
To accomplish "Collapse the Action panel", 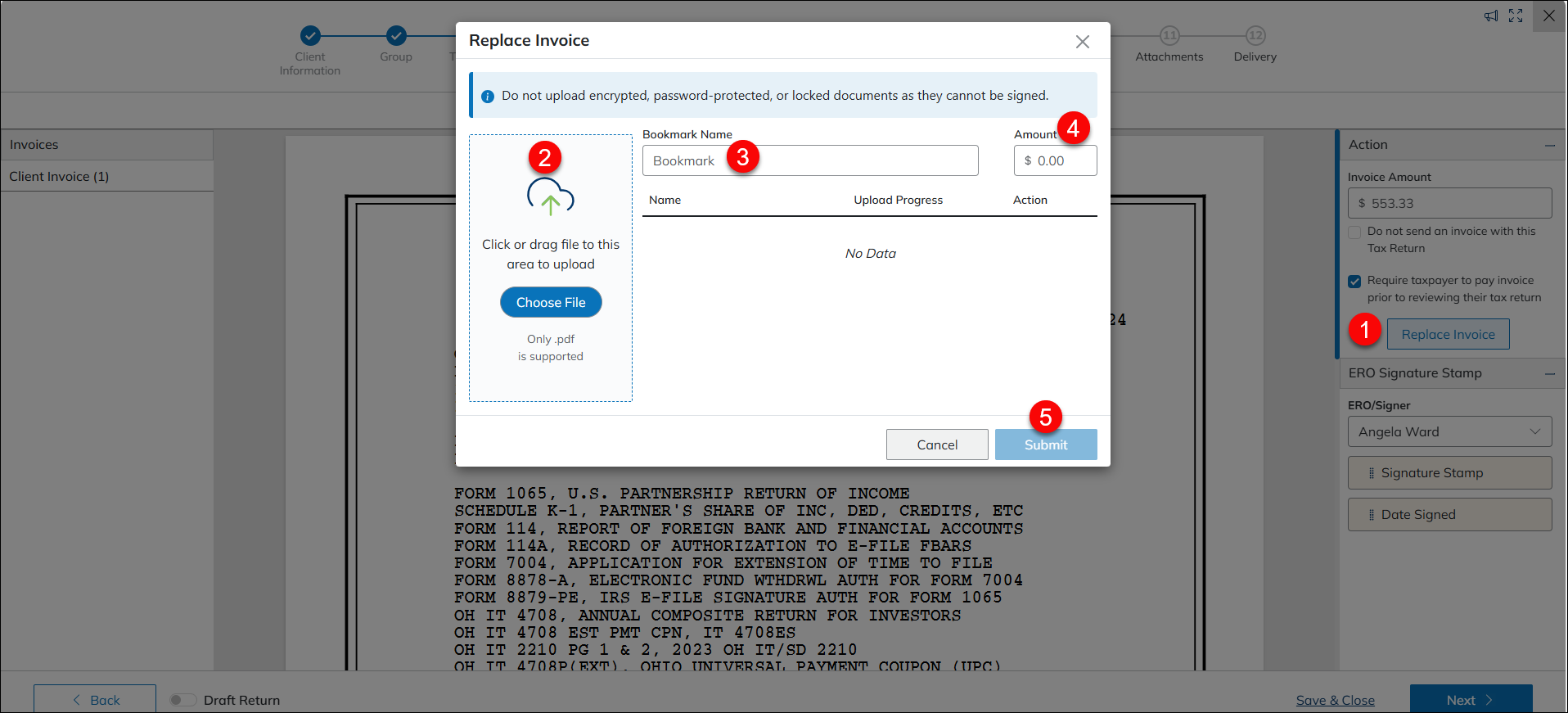I will (1549, 145).
